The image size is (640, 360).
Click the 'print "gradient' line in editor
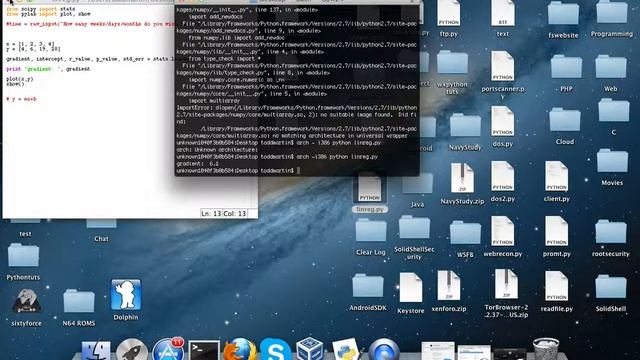tap(48, 69)
